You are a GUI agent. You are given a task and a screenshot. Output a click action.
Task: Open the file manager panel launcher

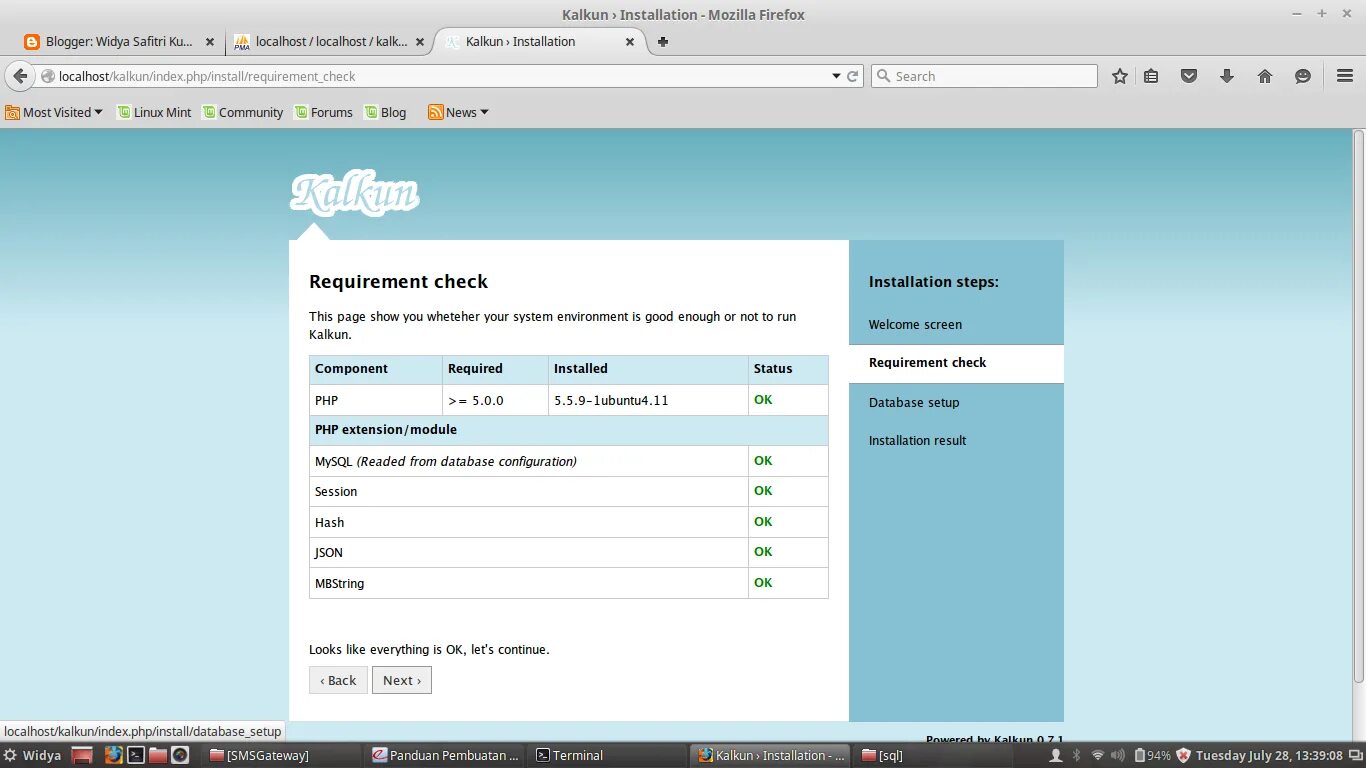(x=158, y=755)
